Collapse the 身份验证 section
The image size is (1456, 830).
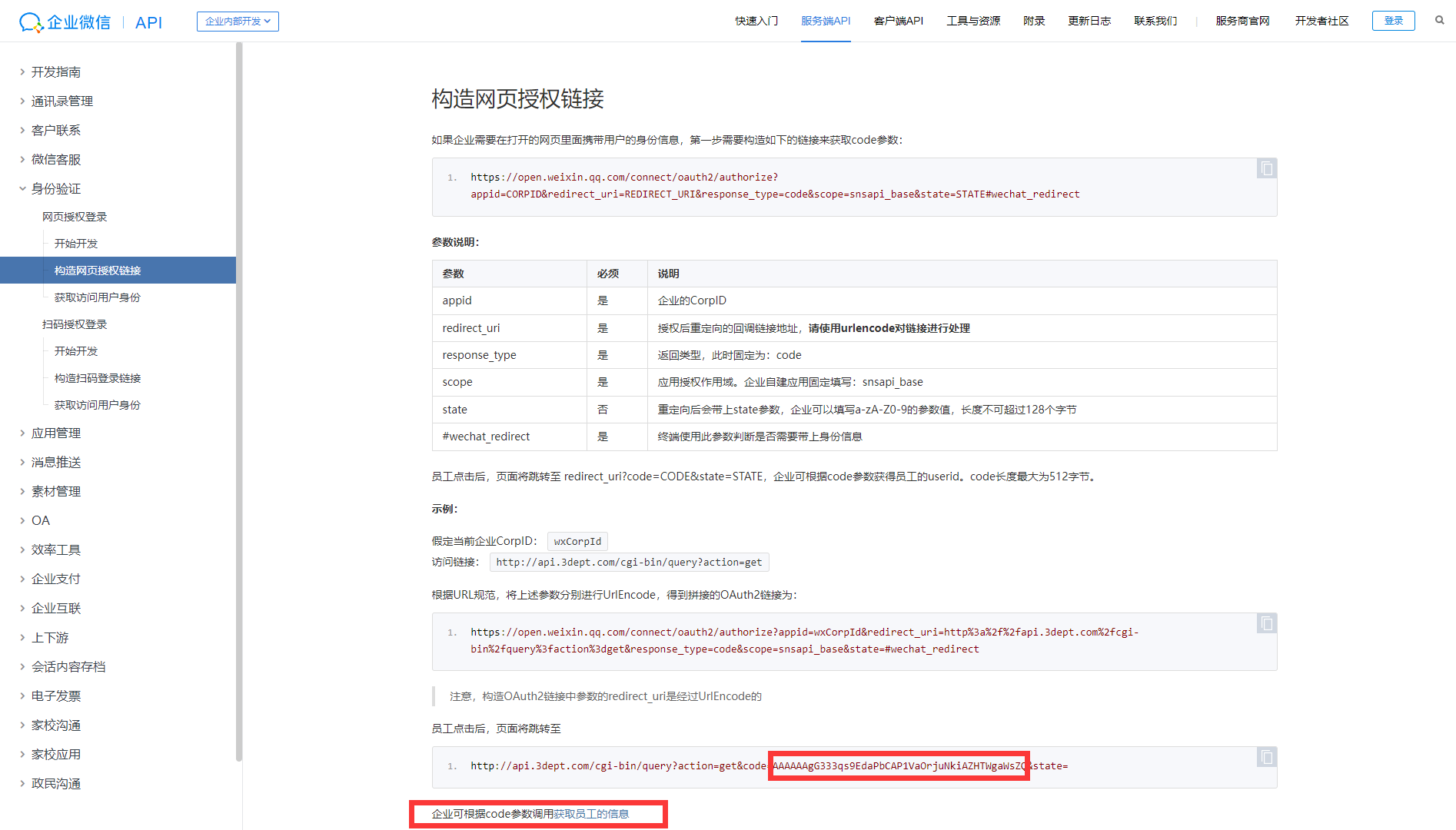55,188
